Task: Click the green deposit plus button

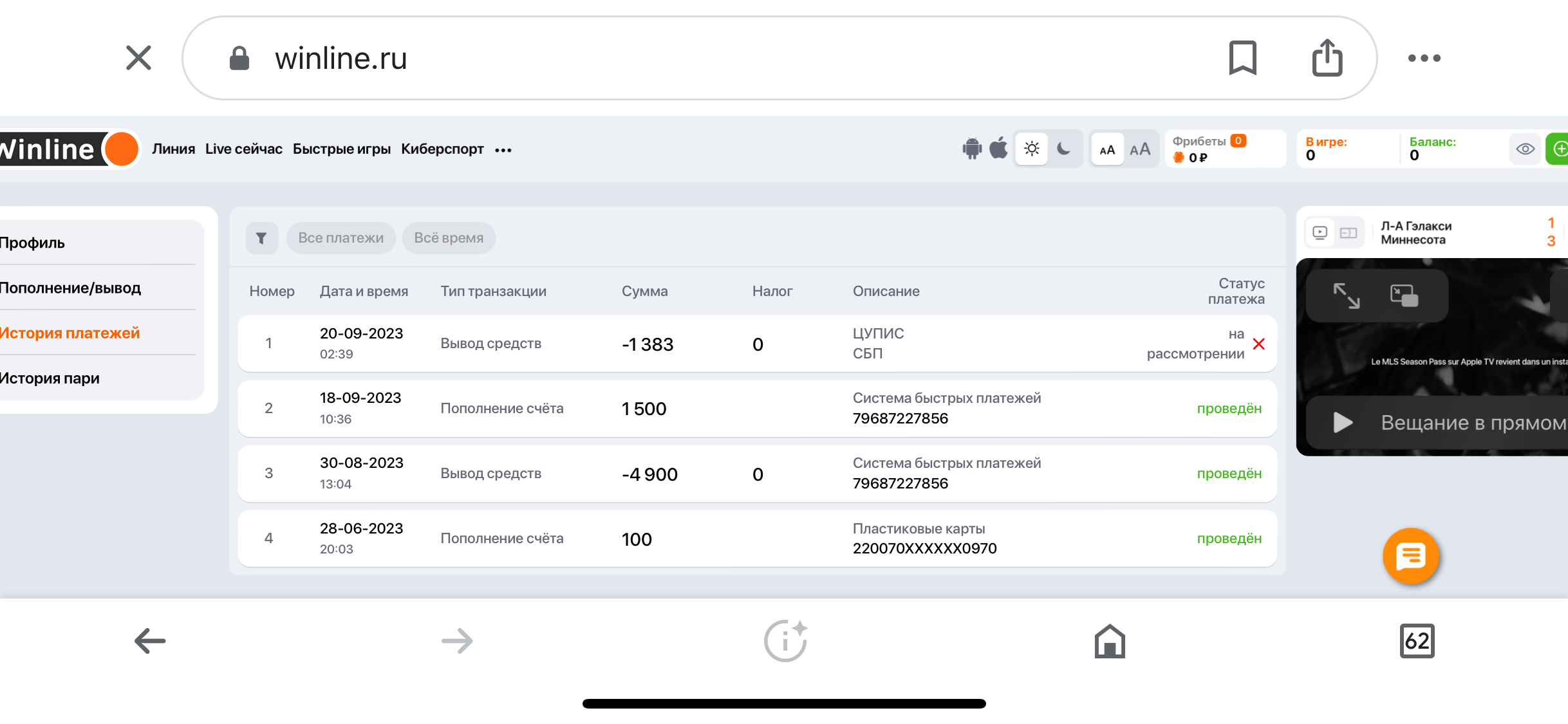Action: [x=1559, y=149]
